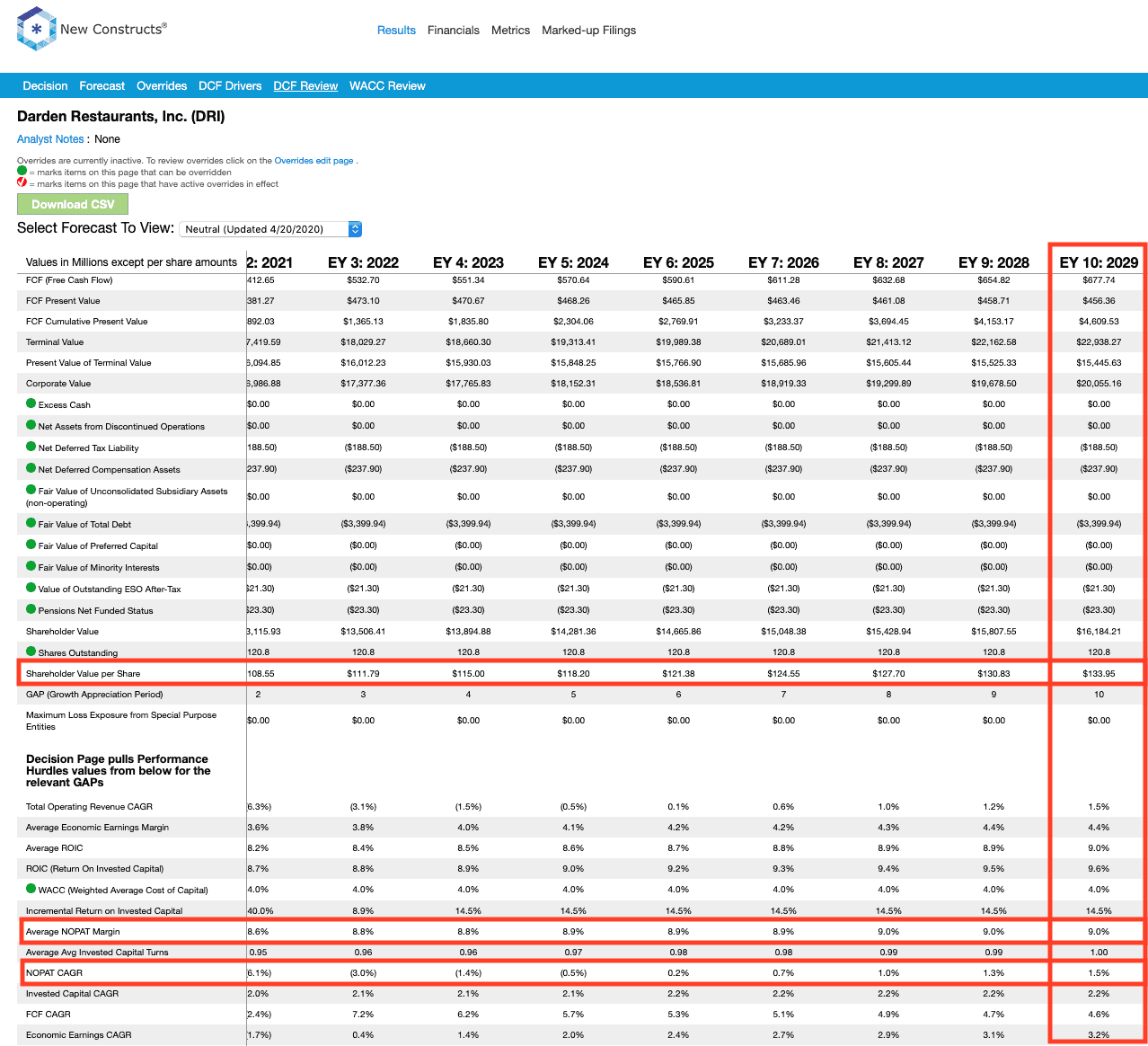Open the Financials tab
This screenshot has width=1148, height=1046.
coord(454,30)
